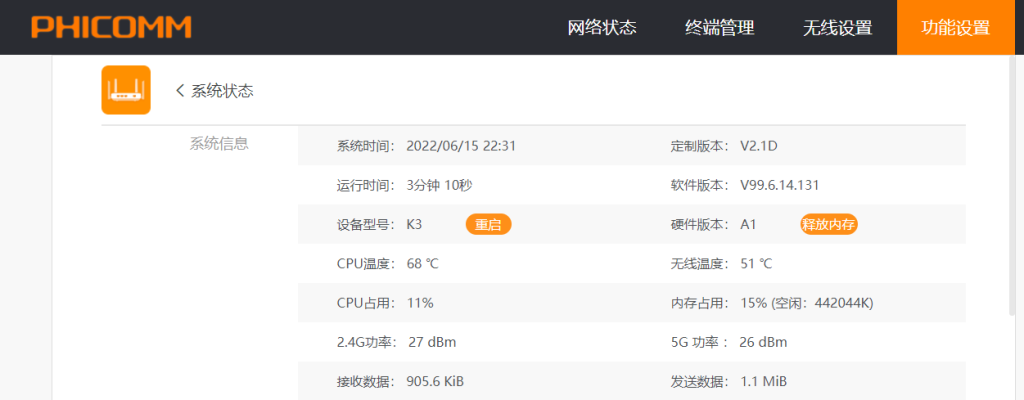Viewport: 1024px width, 400px height.
Task: Click the software version V99.6.14.131
Action: pos(780,185)
